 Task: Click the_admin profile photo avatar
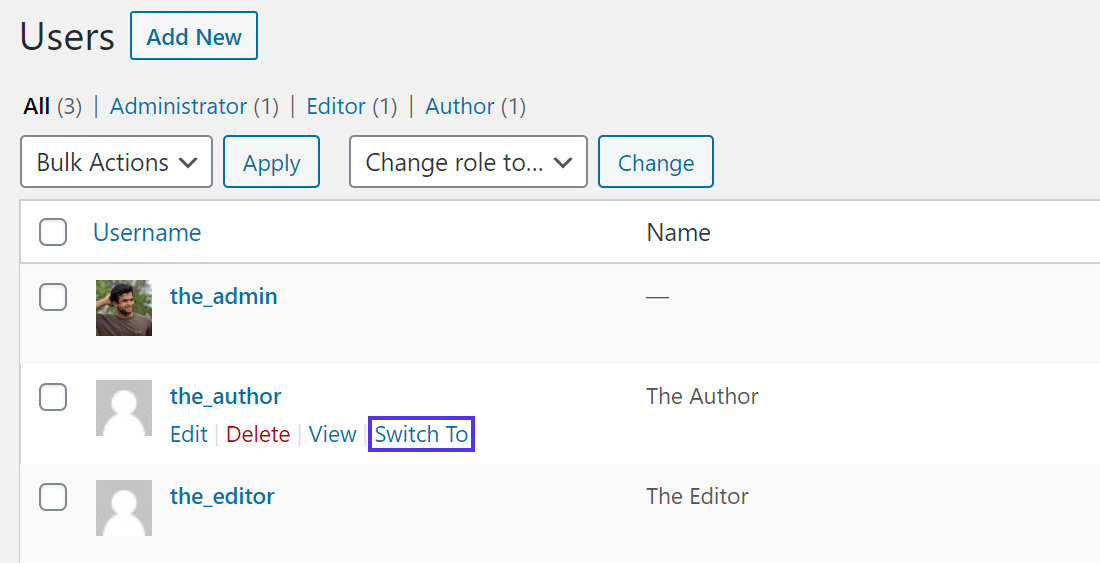pos(124,308)
